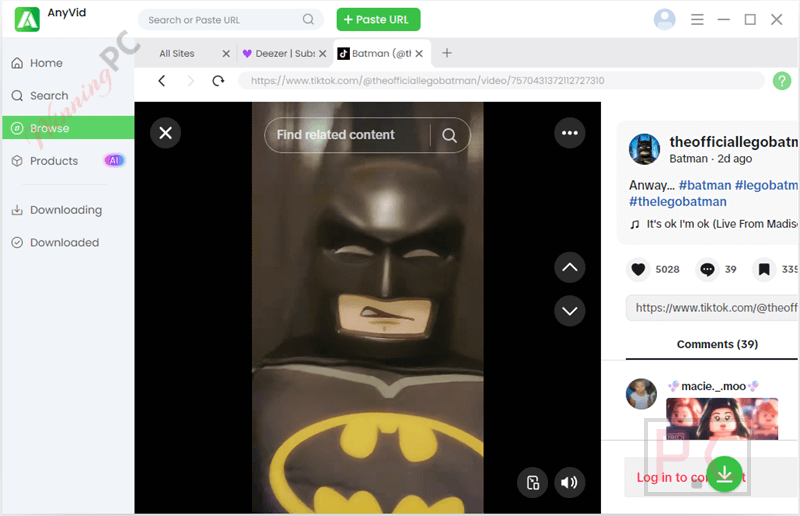Switch to the All Sites tab
This screenshot has width=800, height=516.
tap(177, 53)
